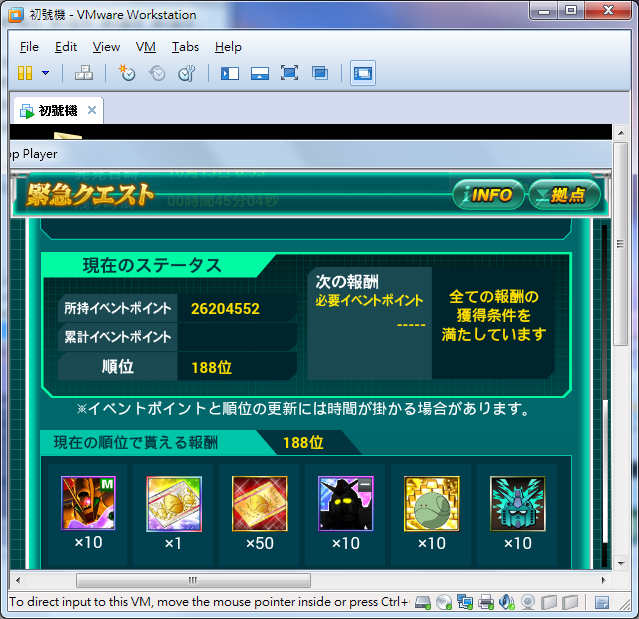Close the 初號機 tab
639x619 pixels.
(92, 110)
